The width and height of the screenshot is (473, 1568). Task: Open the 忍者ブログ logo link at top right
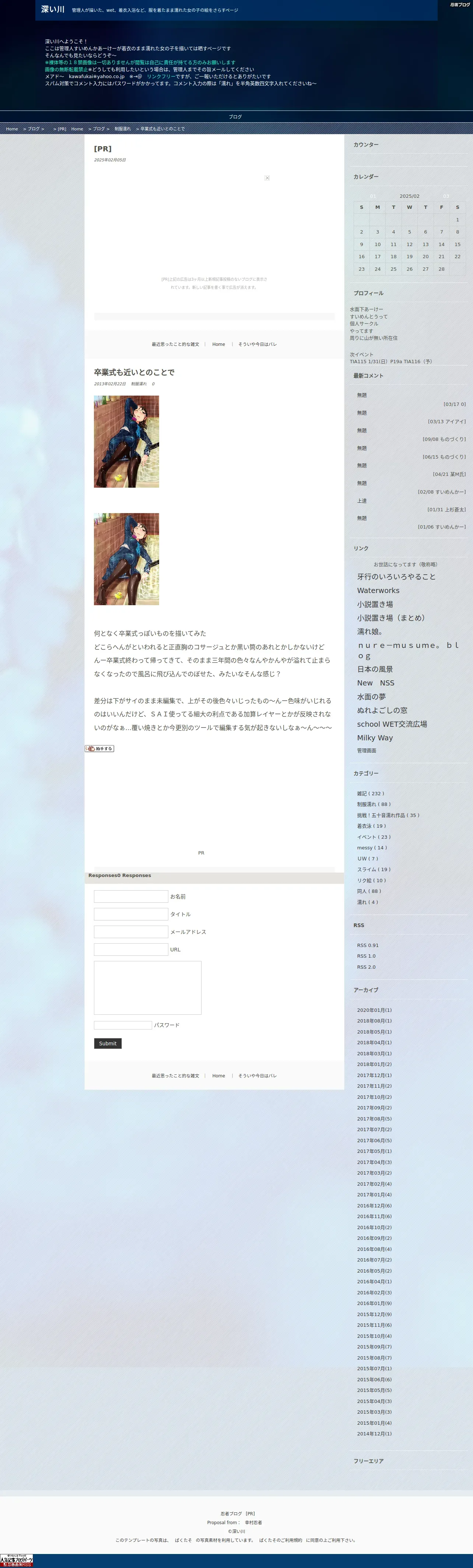point(460,4)
